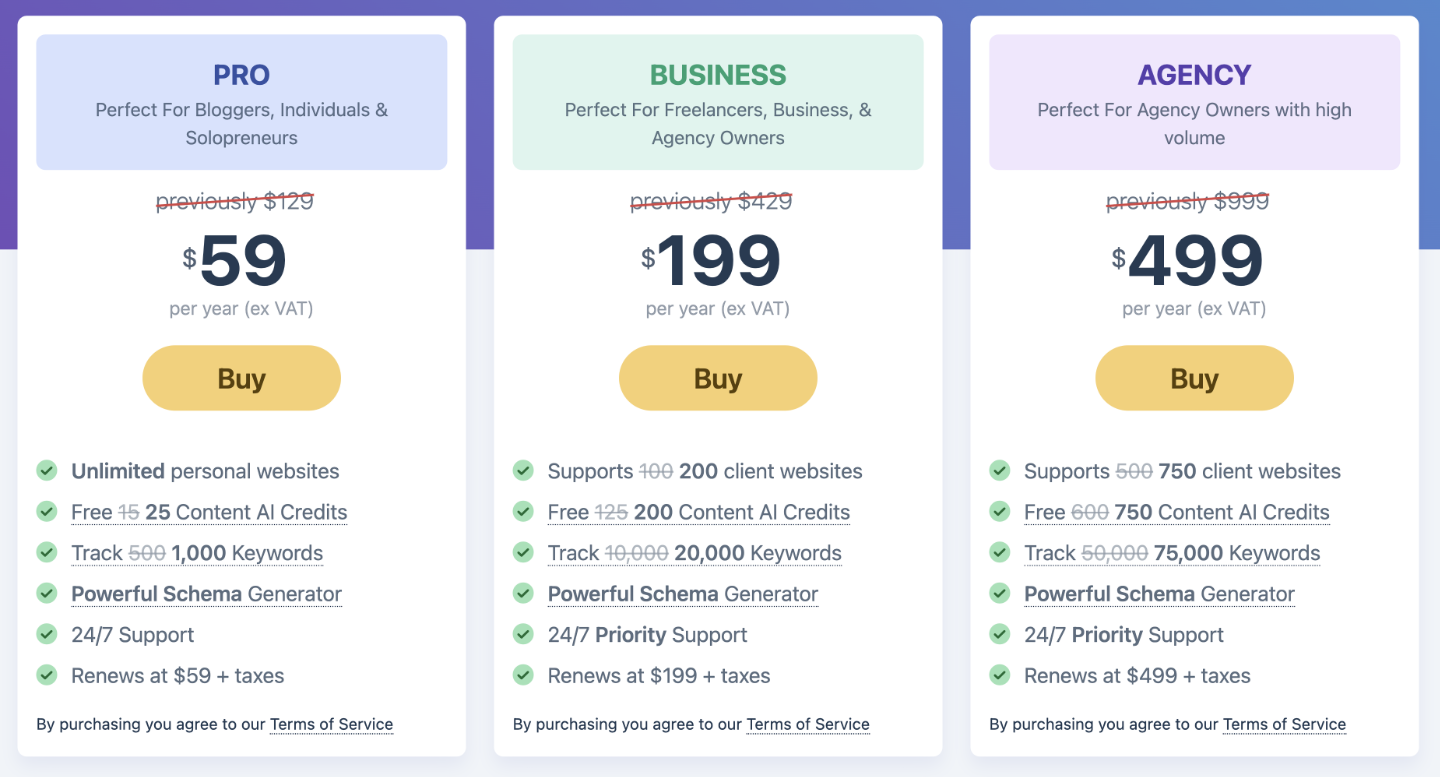
Task: Click checkmark icon next to 25 Content AI Credits
Action: point(47,511)
